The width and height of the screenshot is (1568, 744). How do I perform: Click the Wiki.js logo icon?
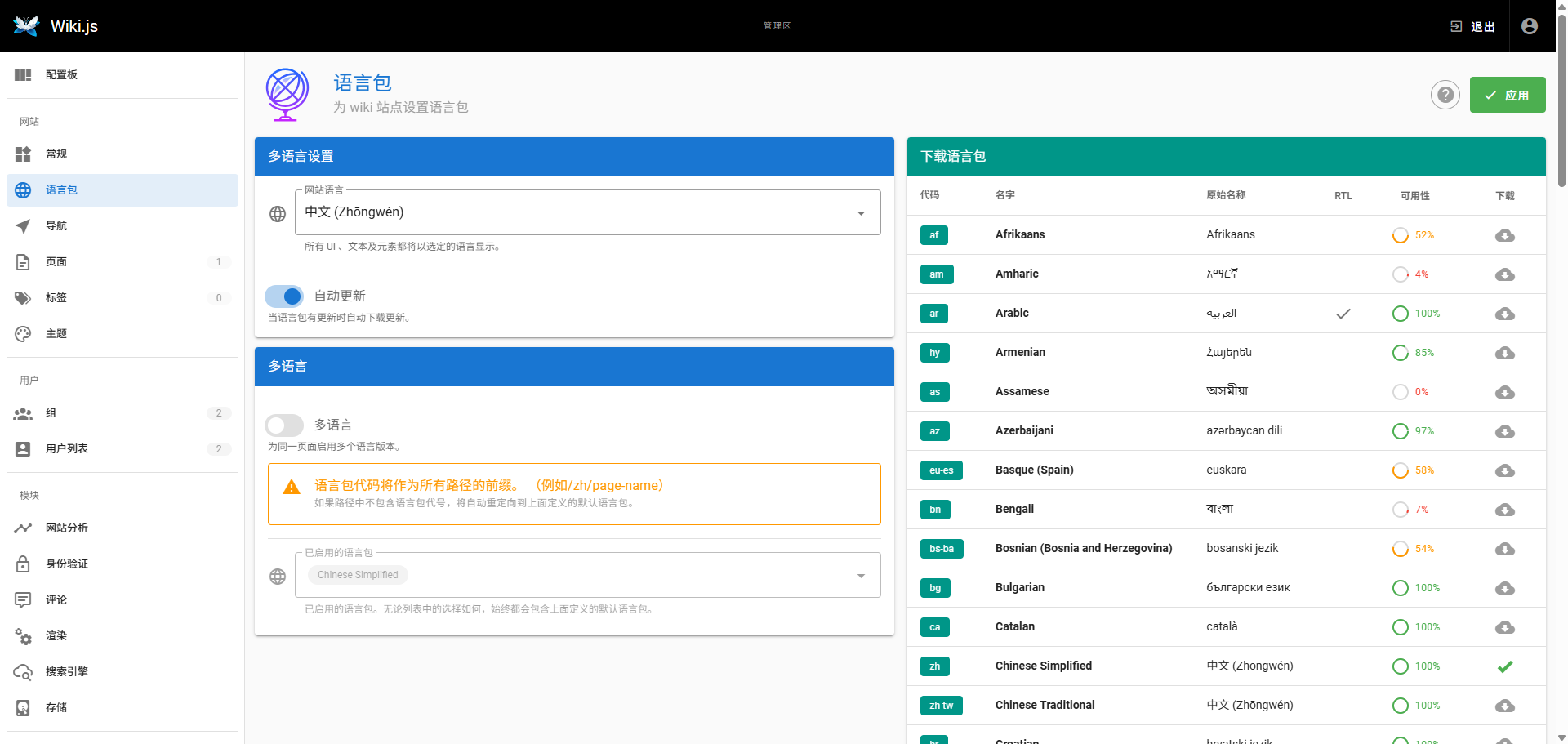coord(26,26)
